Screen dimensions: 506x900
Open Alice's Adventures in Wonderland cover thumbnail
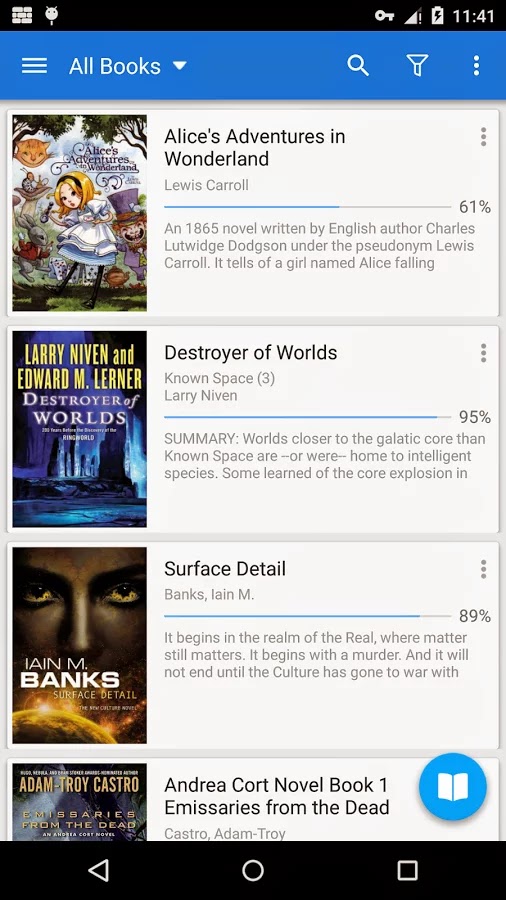pyautogui.click(x=80, y=213)
